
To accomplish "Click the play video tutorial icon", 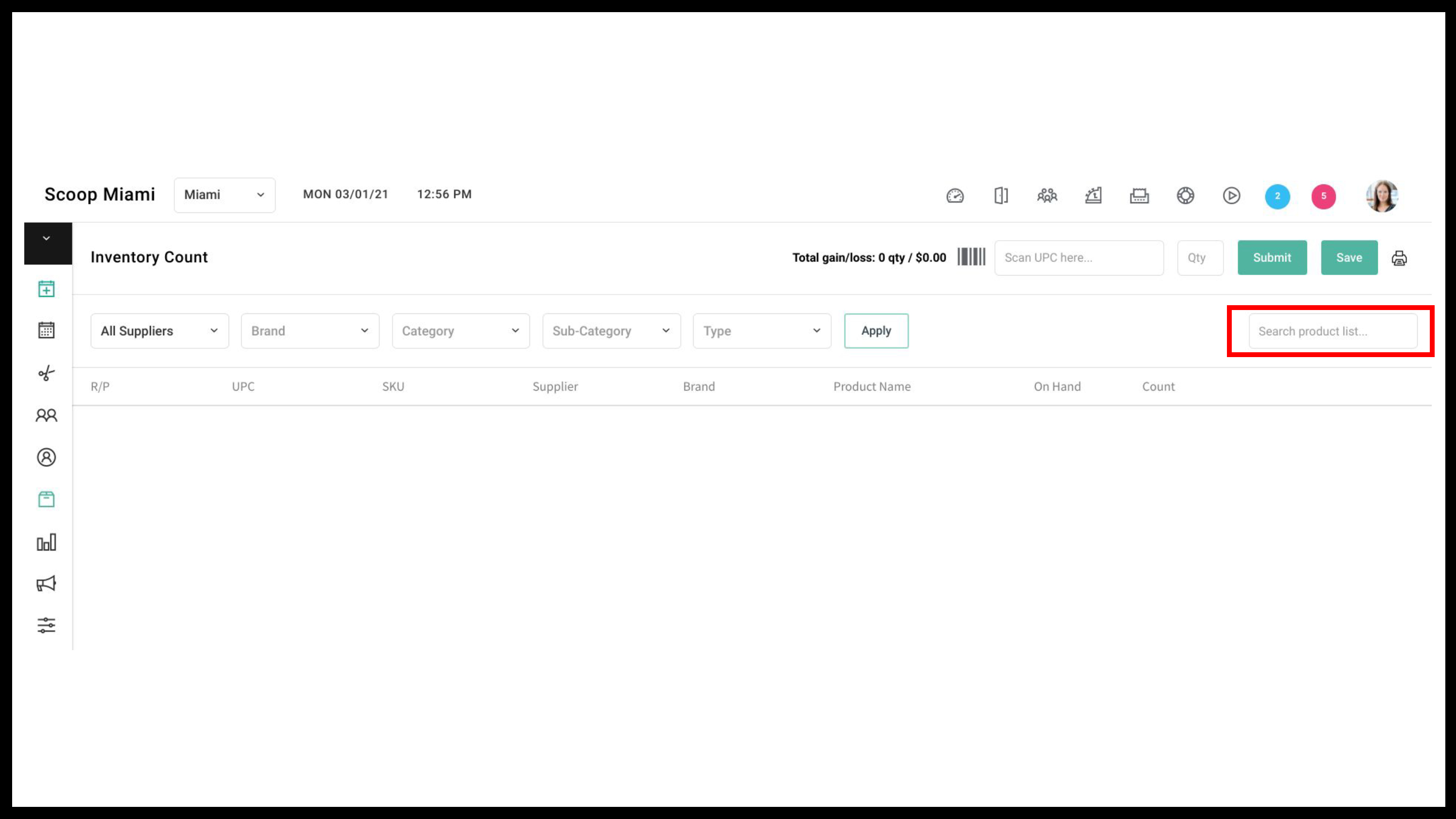I will 1232,196.
